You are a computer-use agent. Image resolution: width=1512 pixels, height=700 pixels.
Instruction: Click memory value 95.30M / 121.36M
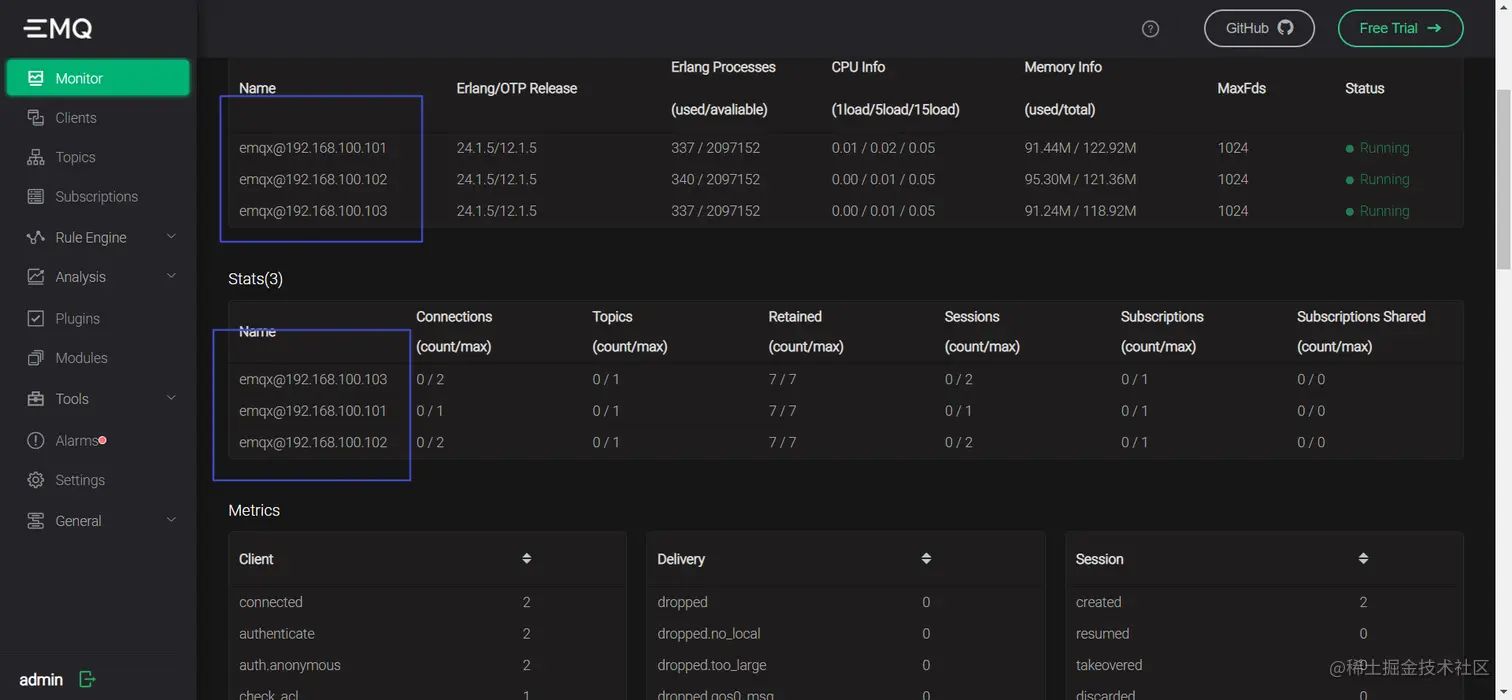1080,180
